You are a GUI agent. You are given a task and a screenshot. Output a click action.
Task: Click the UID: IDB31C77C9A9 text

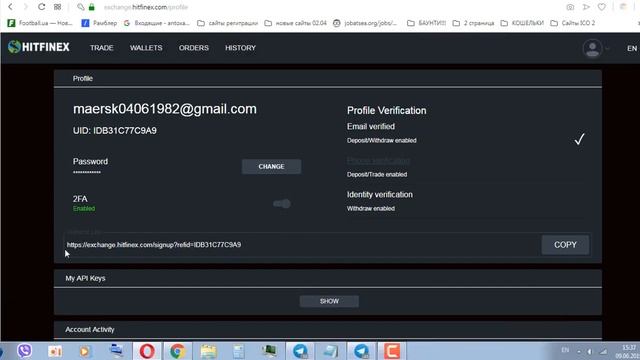click(115, 131)
